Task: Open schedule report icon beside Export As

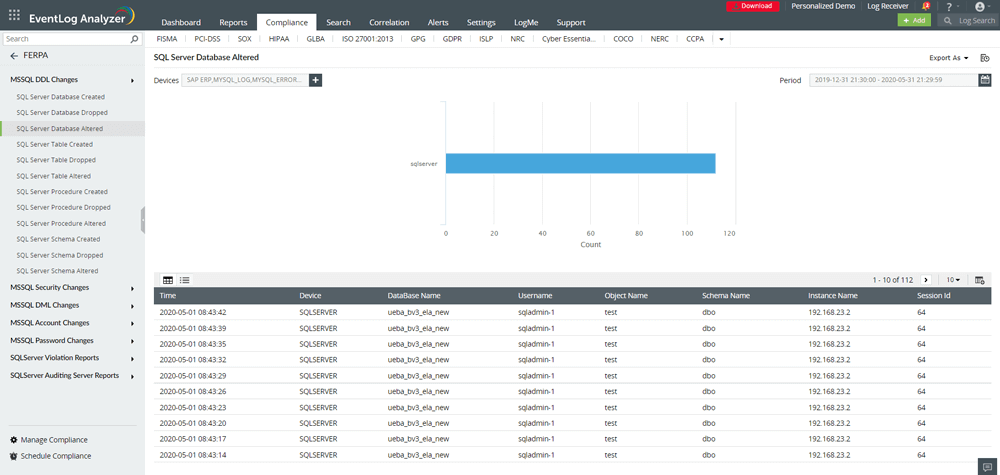Action: point(985,58)
